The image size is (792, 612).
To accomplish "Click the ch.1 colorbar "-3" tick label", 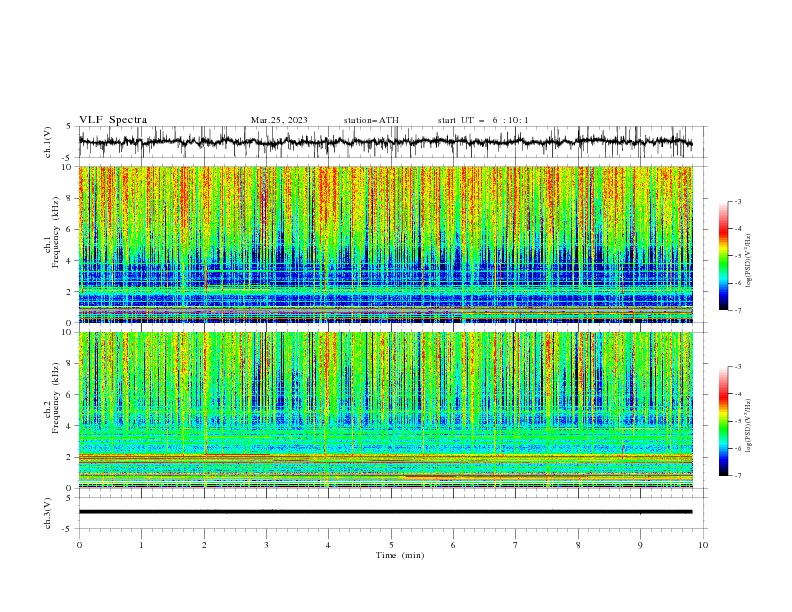I will point(738,201).
